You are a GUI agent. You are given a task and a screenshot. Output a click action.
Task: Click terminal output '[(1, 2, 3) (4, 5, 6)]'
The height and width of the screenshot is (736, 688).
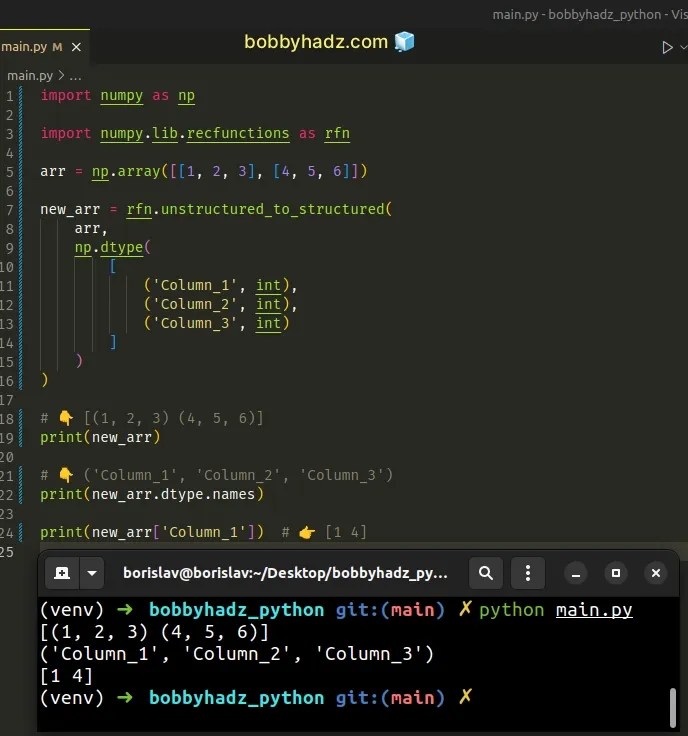pos(154,632)
